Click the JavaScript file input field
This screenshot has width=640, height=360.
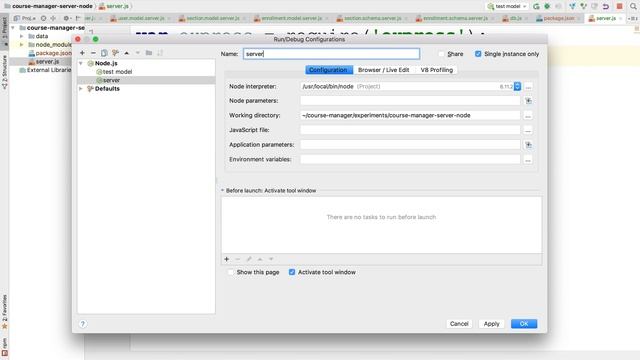(x=410, y=130)
